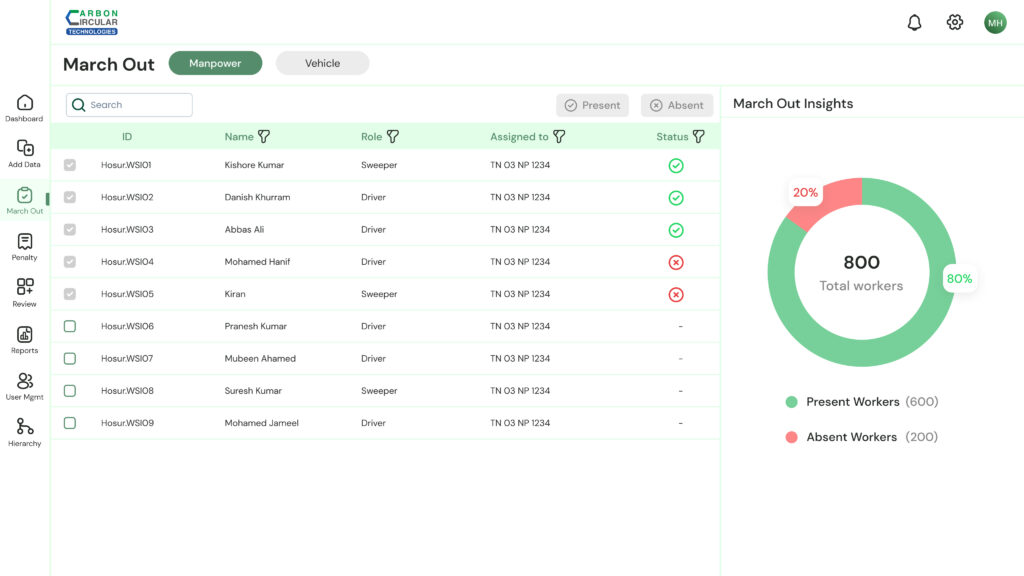Click the Search input field
1024x576 pixels.
136,105
